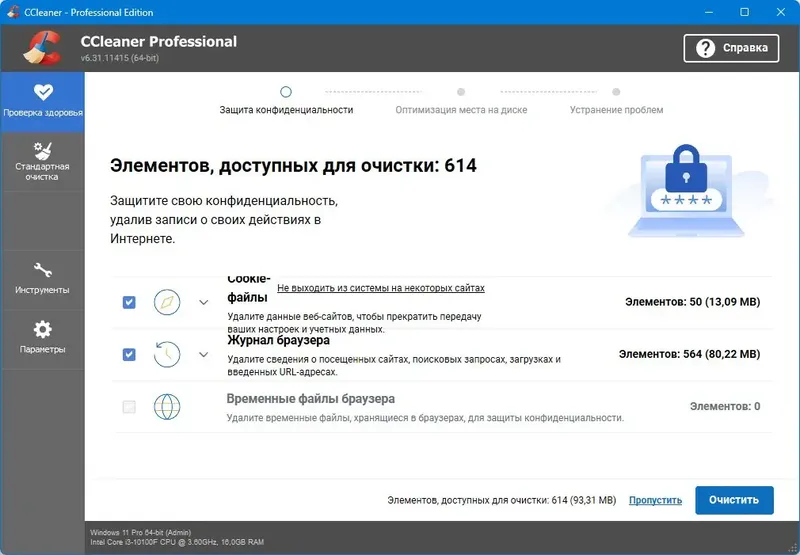The image size is (800, 555).
Task: Uncheck the Cookie-файлы checkbox
Action: (x=129, y=302)
